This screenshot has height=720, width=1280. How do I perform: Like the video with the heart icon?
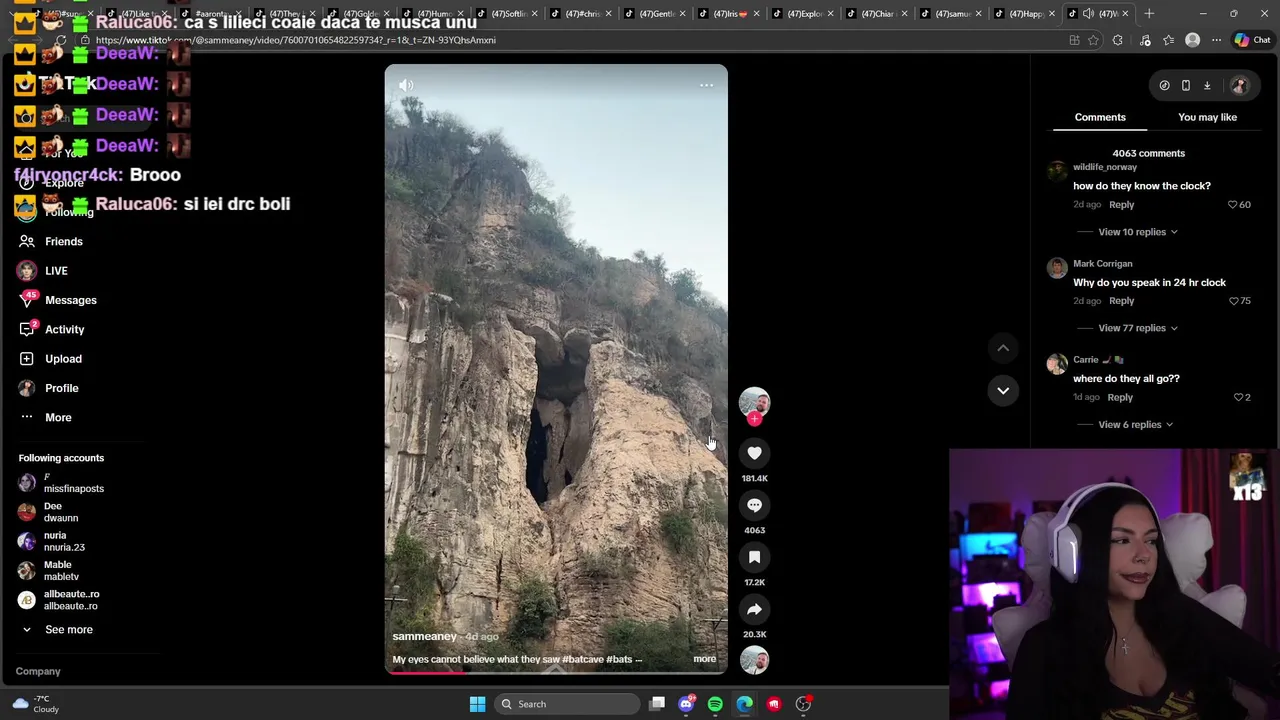(x=754, y=453)
